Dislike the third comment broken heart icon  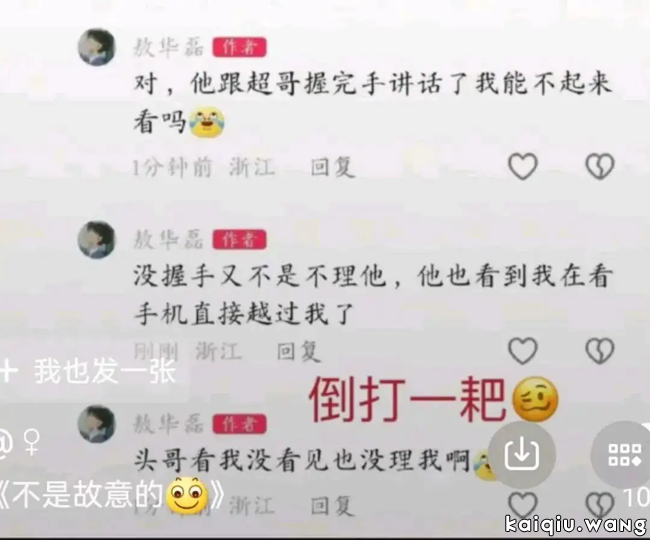pos(599,505)
